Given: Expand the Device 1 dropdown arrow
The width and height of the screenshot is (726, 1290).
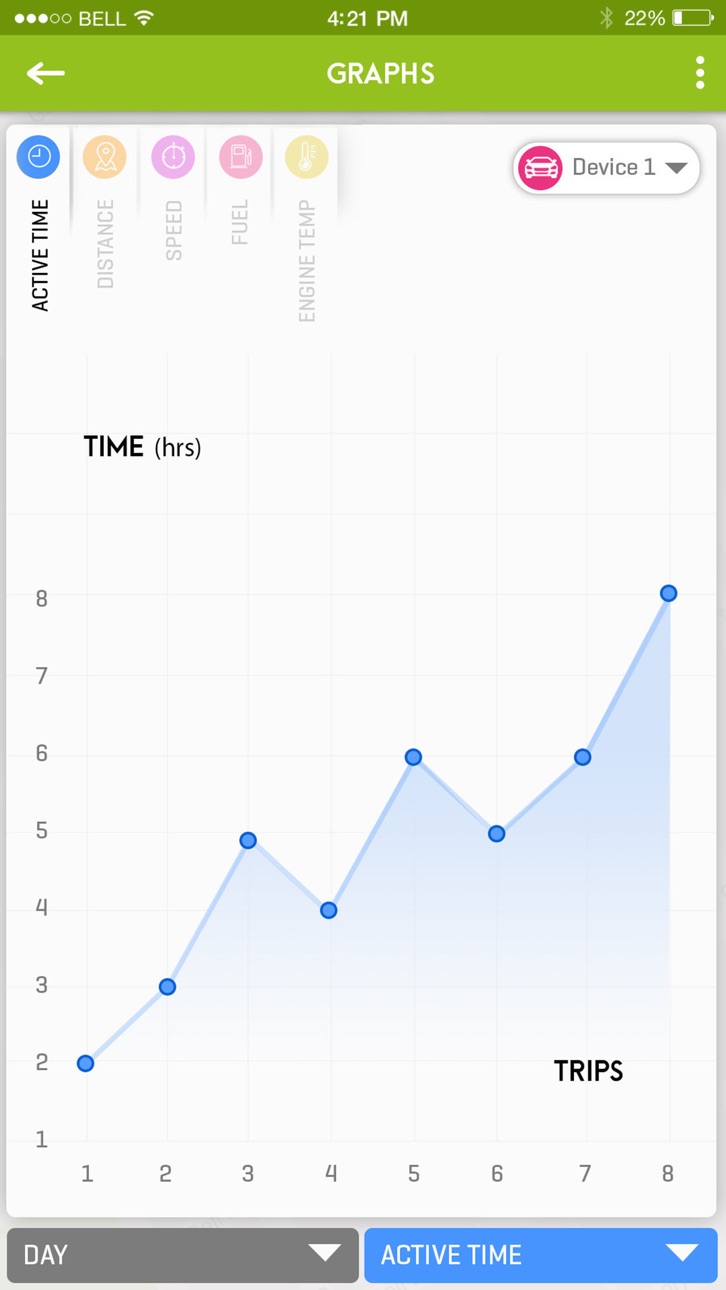Looking at the screenshot, I should click(676, 168).
